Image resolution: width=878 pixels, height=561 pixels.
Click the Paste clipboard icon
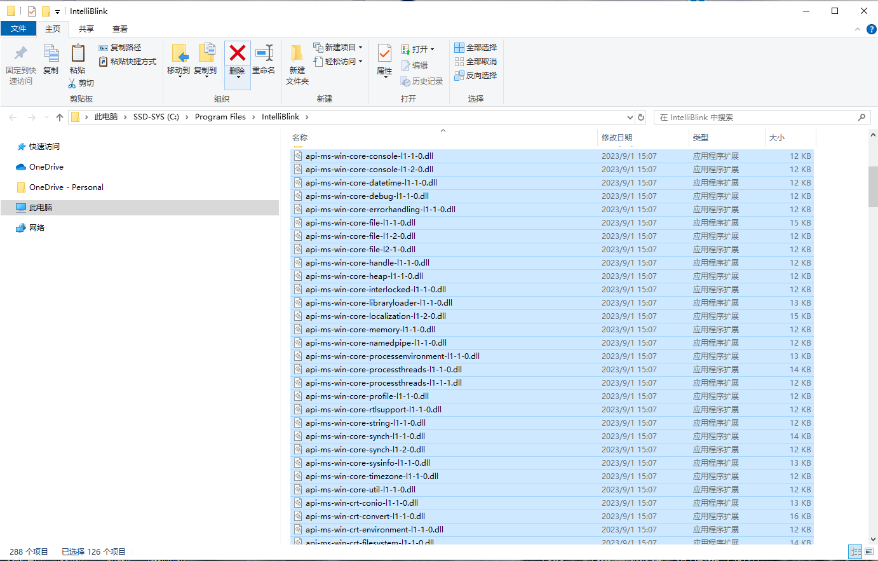click(x=78, y=53)
